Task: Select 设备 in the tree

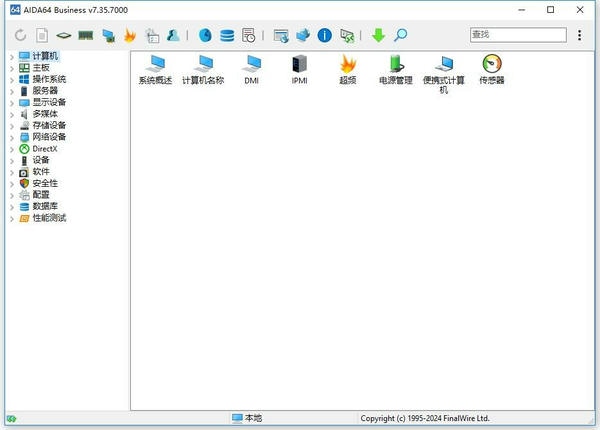Action: pyautogui.click(x=41, y=160)
